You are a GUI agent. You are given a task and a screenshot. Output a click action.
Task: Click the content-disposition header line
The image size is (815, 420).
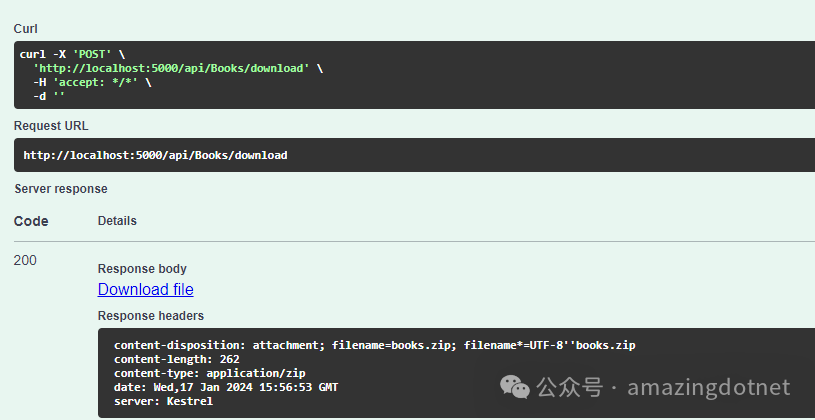point(375,345)
